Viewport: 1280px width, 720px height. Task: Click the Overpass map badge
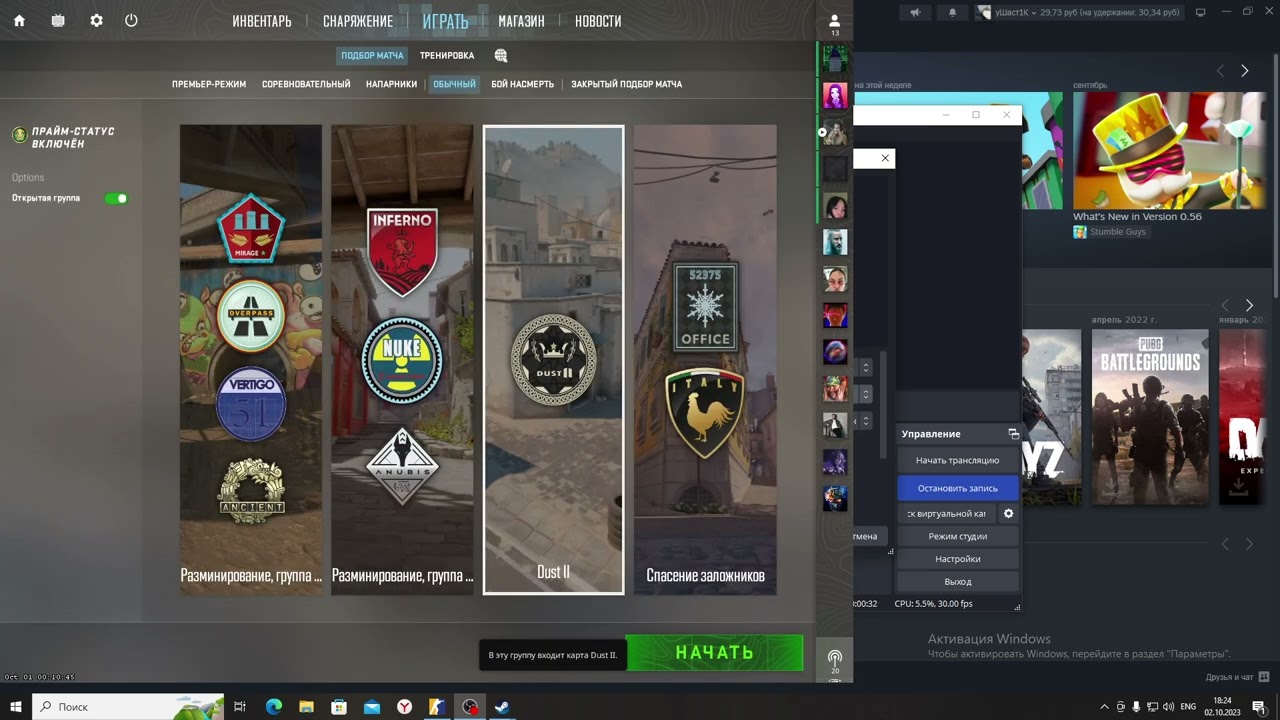251,314
